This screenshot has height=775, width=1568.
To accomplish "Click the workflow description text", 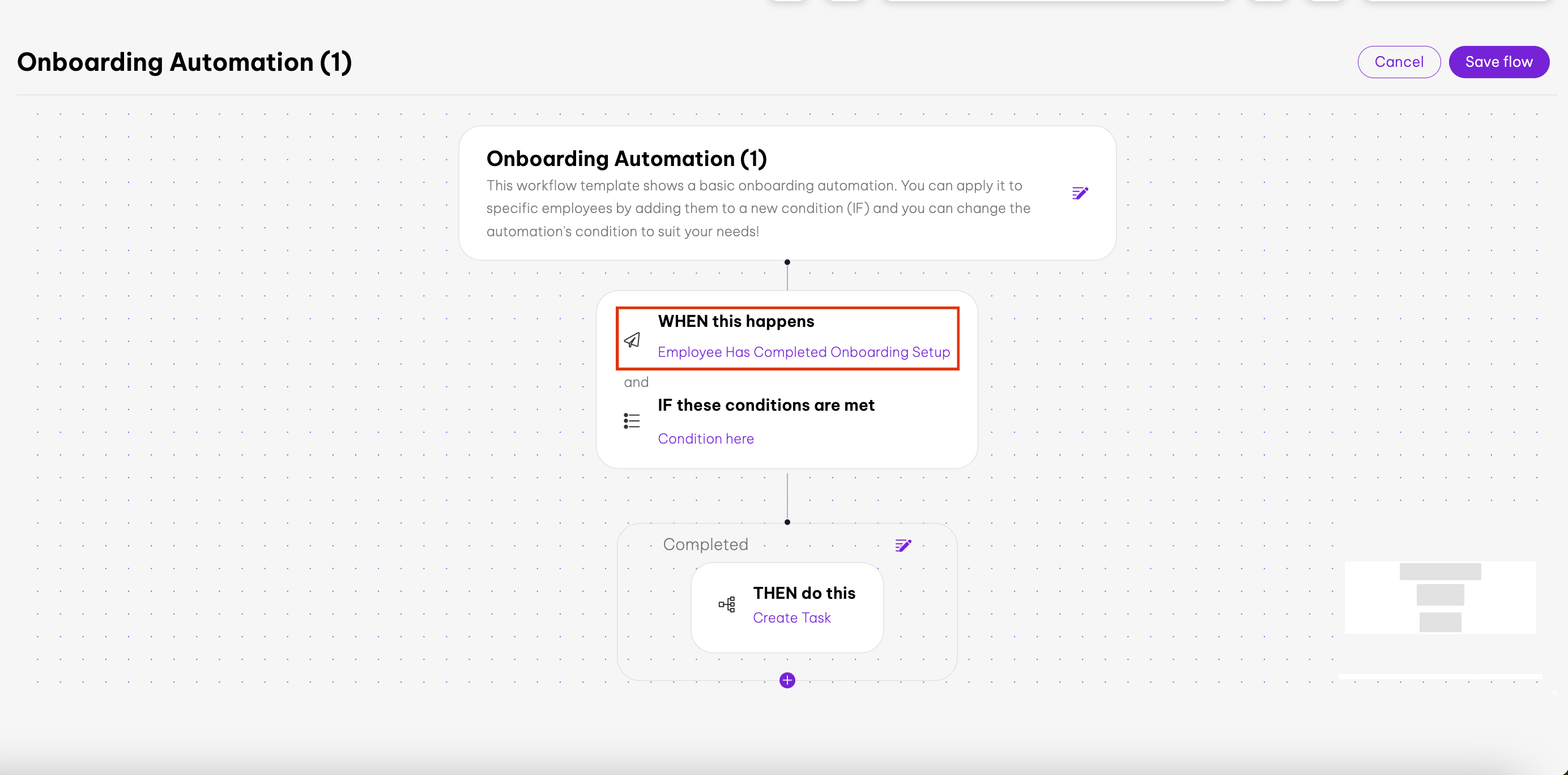I will coord(758,208).
